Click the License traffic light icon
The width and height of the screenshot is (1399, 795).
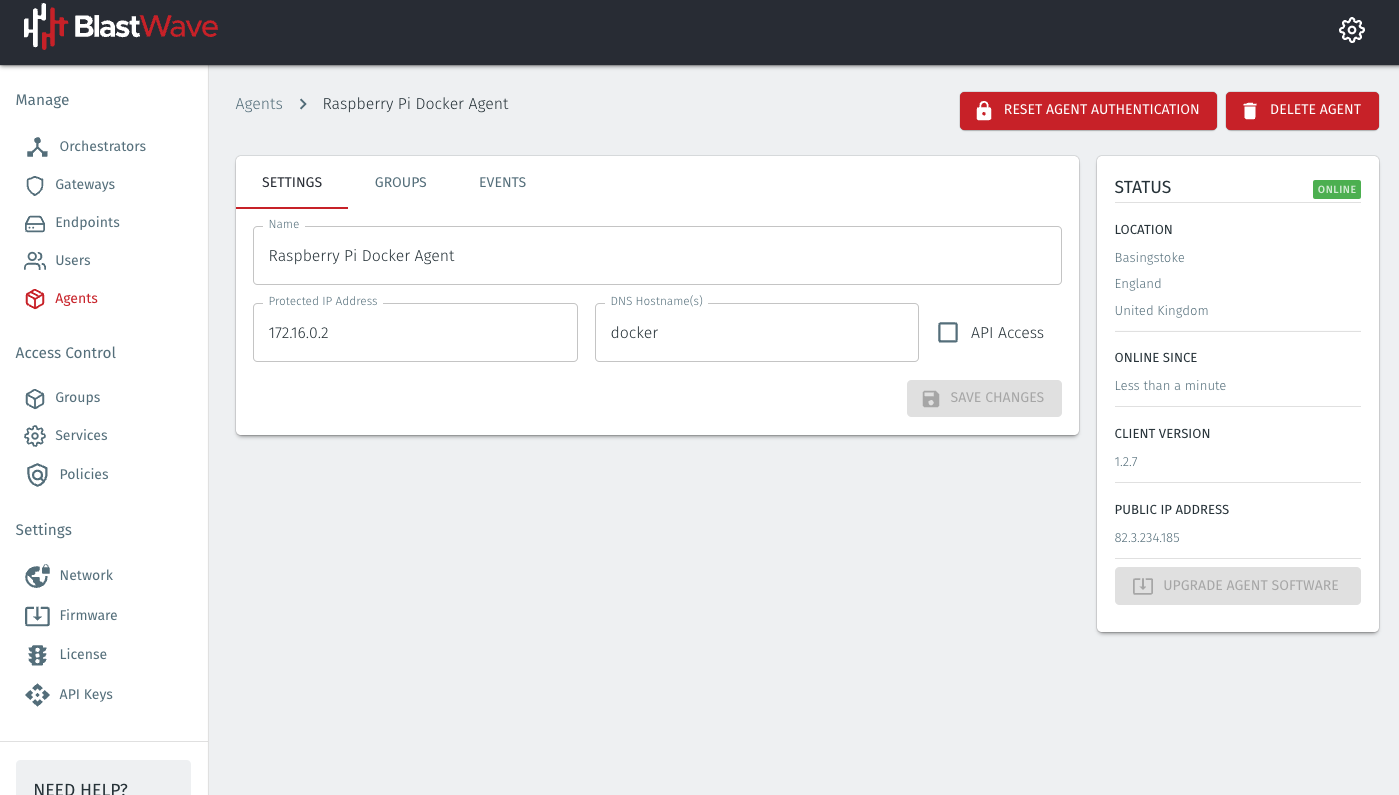click(x=37, y=655)
